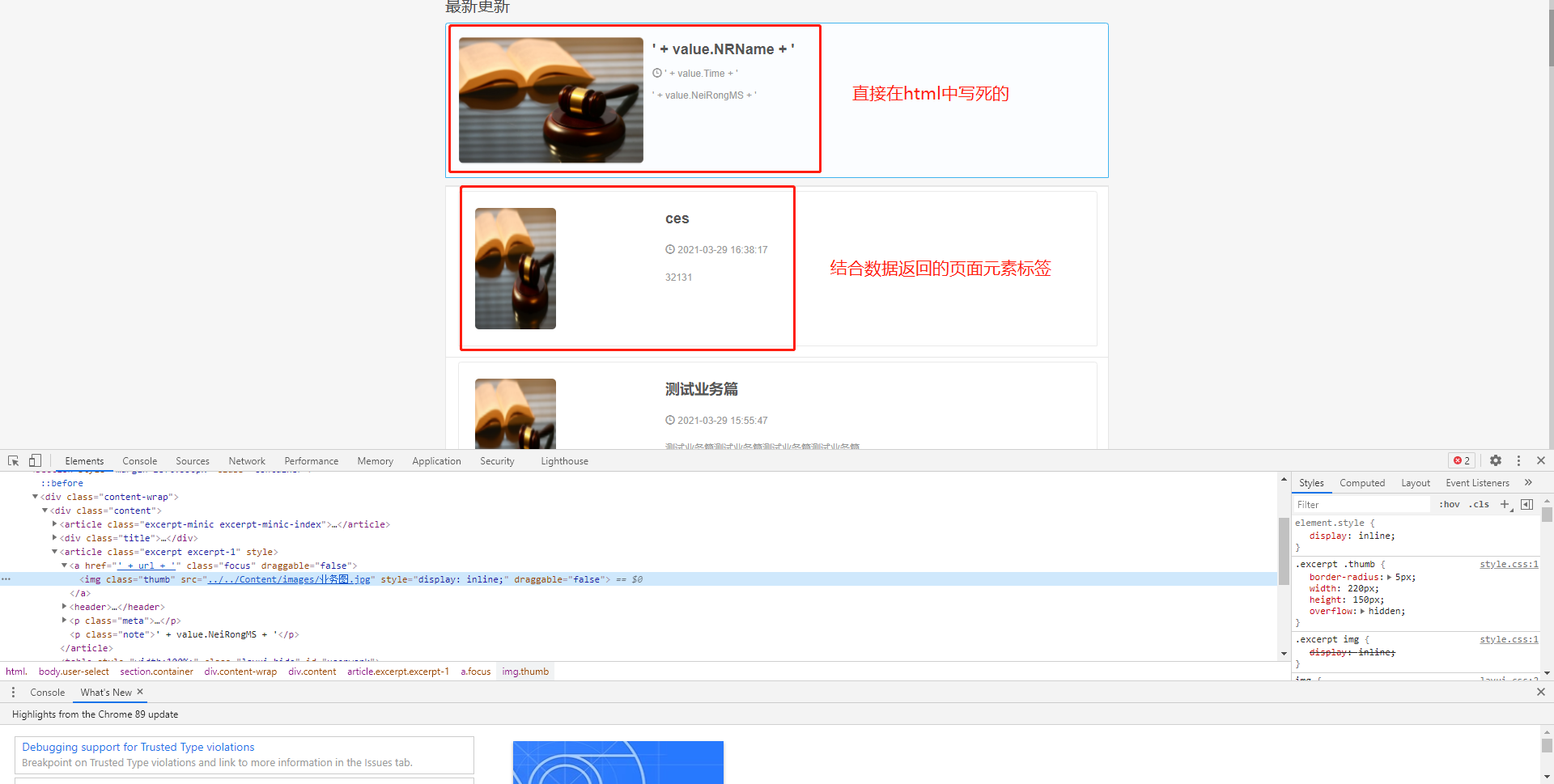Expand the border-radius shorthand triangle

(1389, 577)
